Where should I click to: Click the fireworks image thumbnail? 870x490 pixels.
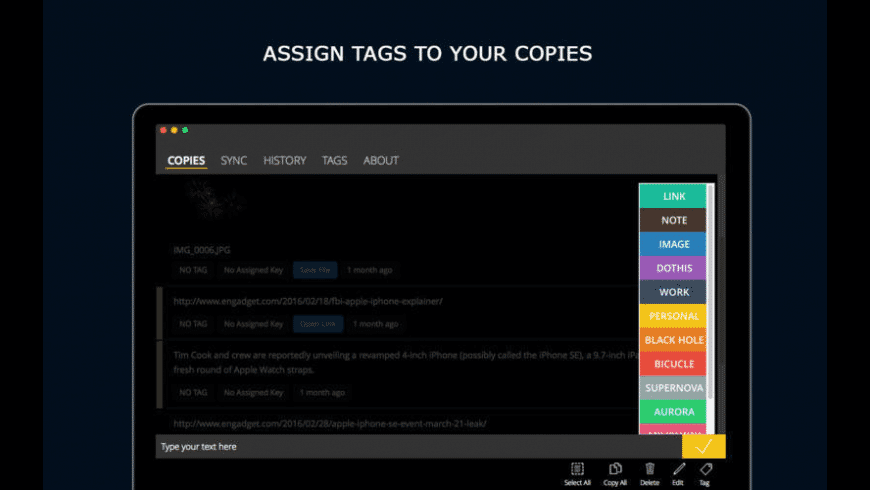[x=215, y=201]
